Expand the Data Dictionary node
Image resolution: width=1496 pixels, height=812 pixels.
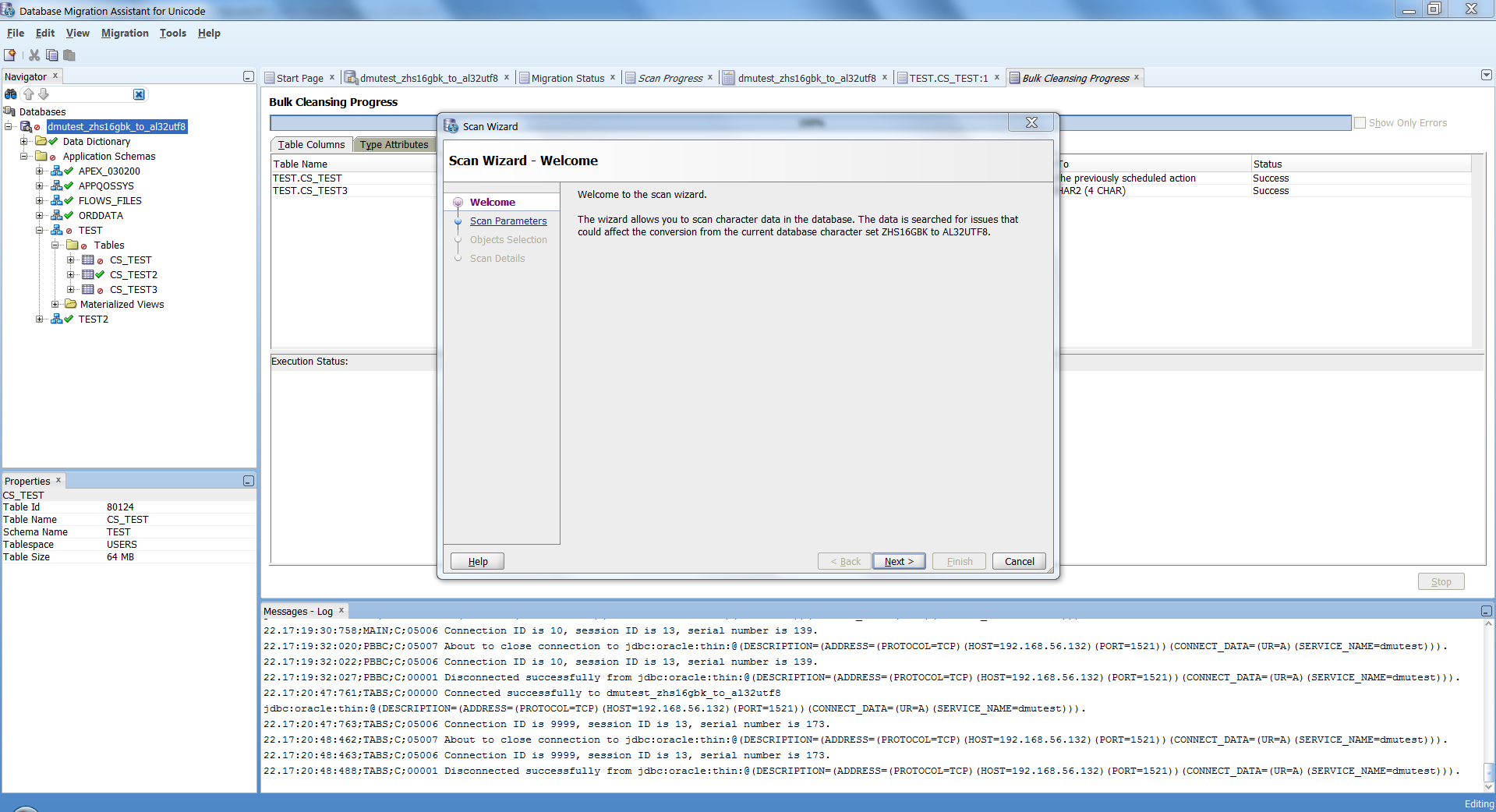coord(24,141)
